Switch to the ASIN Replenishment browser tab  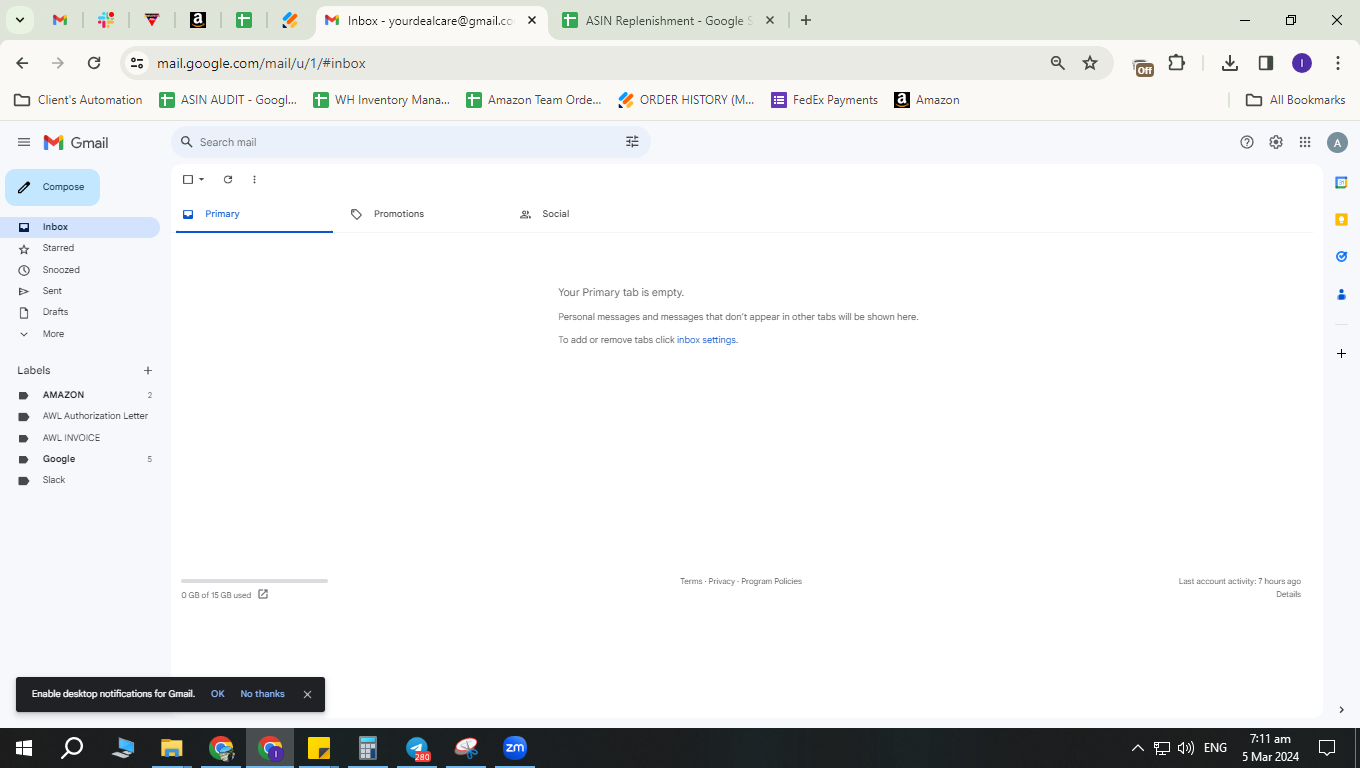click(668, 21)
